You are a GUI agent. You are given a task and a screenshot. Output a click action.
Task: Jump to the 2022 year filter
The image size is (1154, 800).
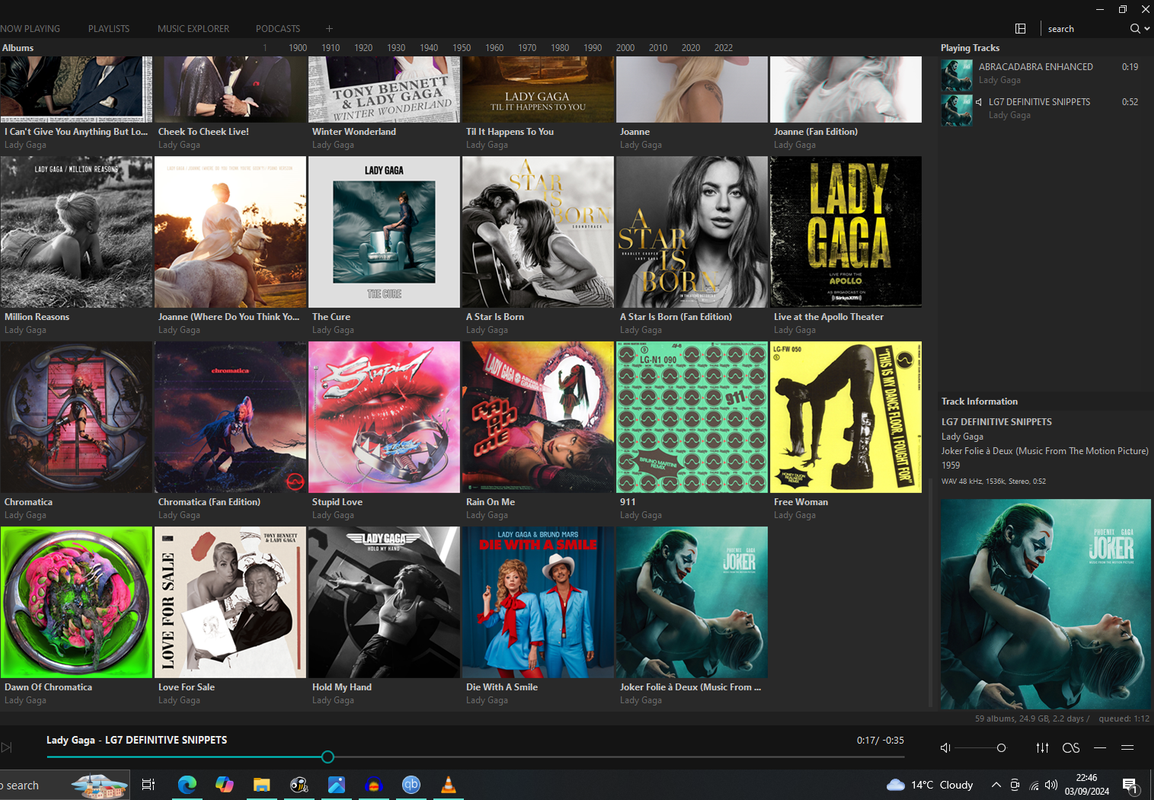723,48
